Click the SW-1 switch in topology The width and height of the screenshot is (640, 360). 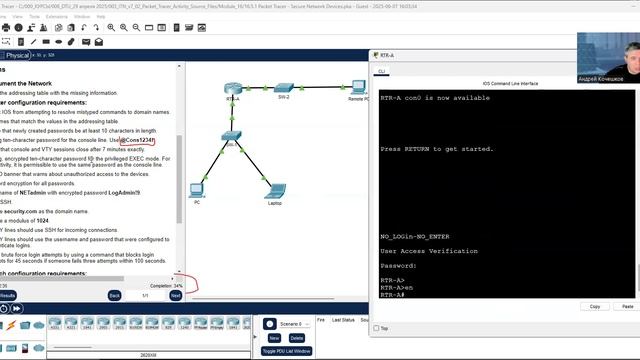(x=231, y=136)
